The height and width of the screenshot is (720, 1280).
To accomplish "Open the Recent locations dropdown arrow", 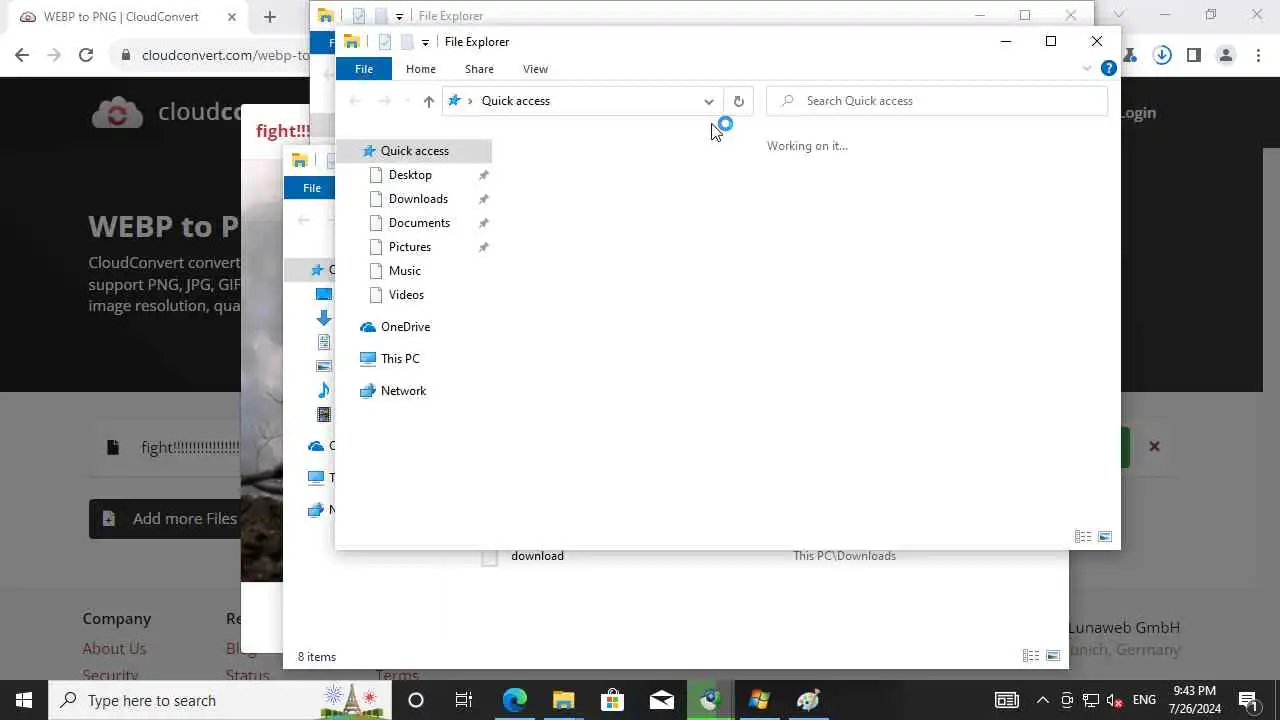I will click(407, 101).
